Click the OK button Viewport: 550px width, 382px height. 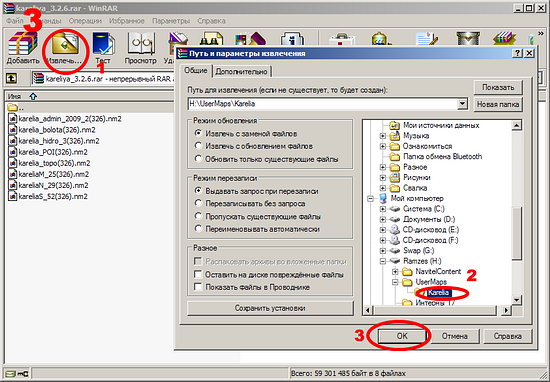pos(402,336)
